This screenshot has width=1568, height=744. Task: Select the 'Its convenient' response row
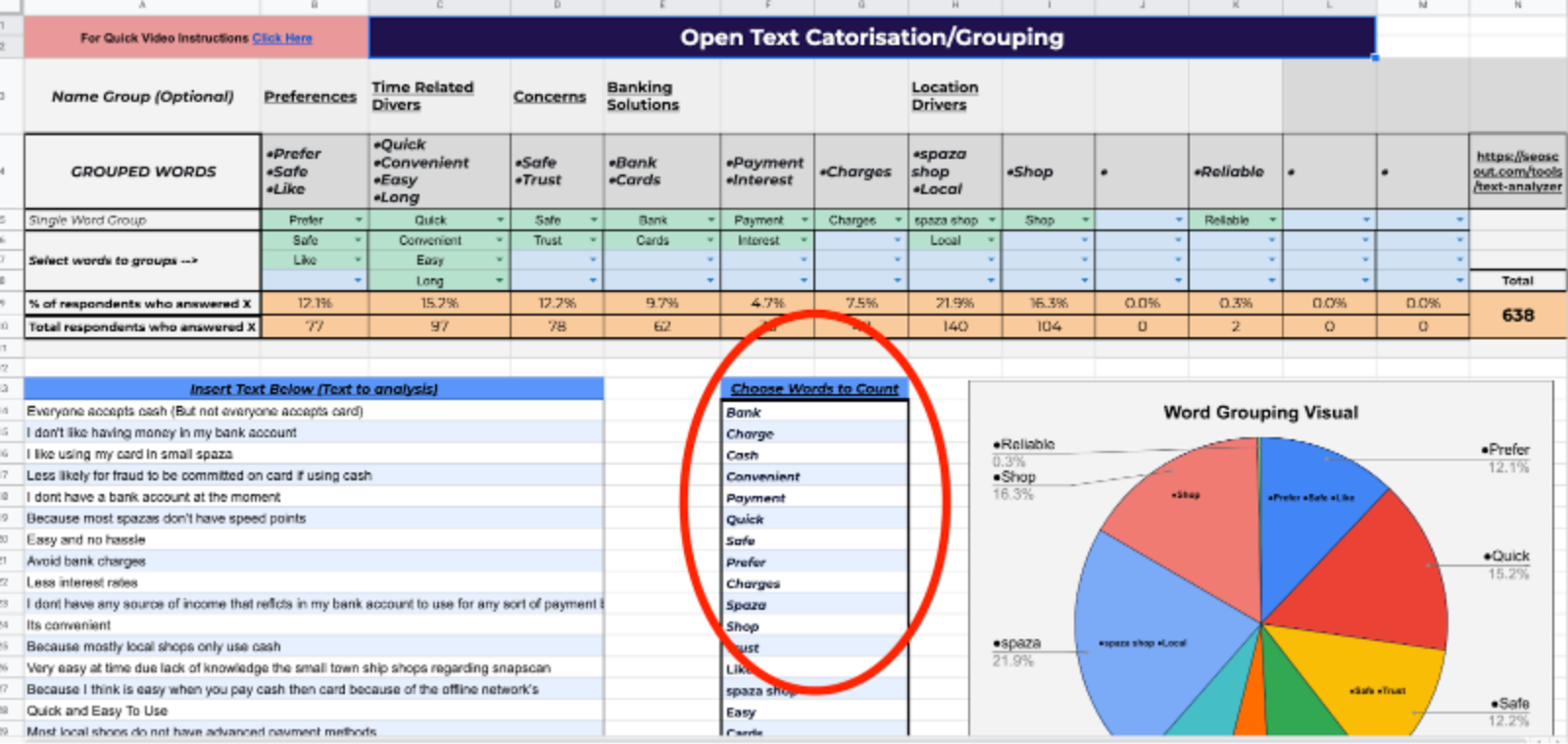[314, 625]
